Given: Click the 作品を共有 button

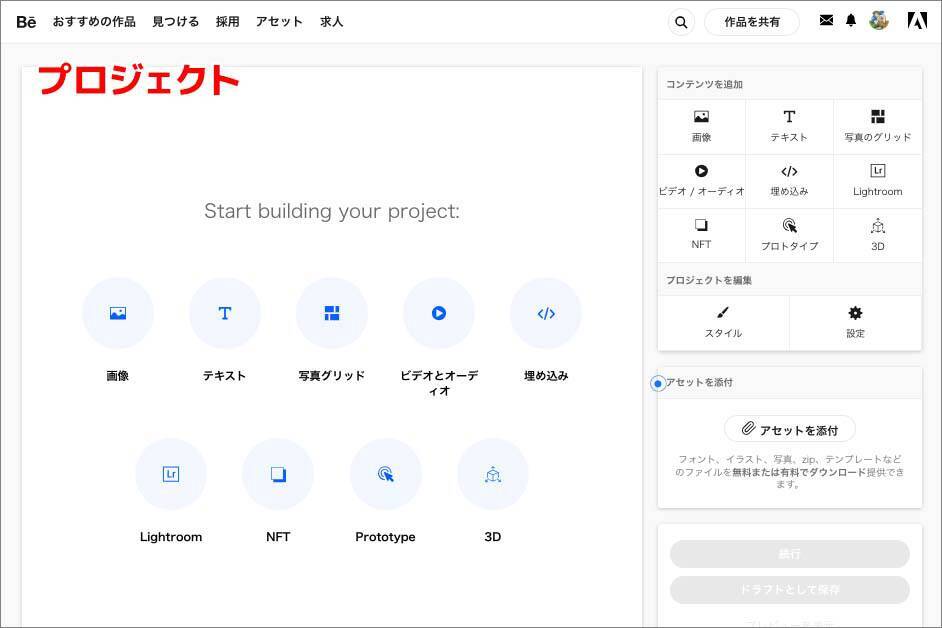Looking at the screenshot, I should [x=752, y=22].
